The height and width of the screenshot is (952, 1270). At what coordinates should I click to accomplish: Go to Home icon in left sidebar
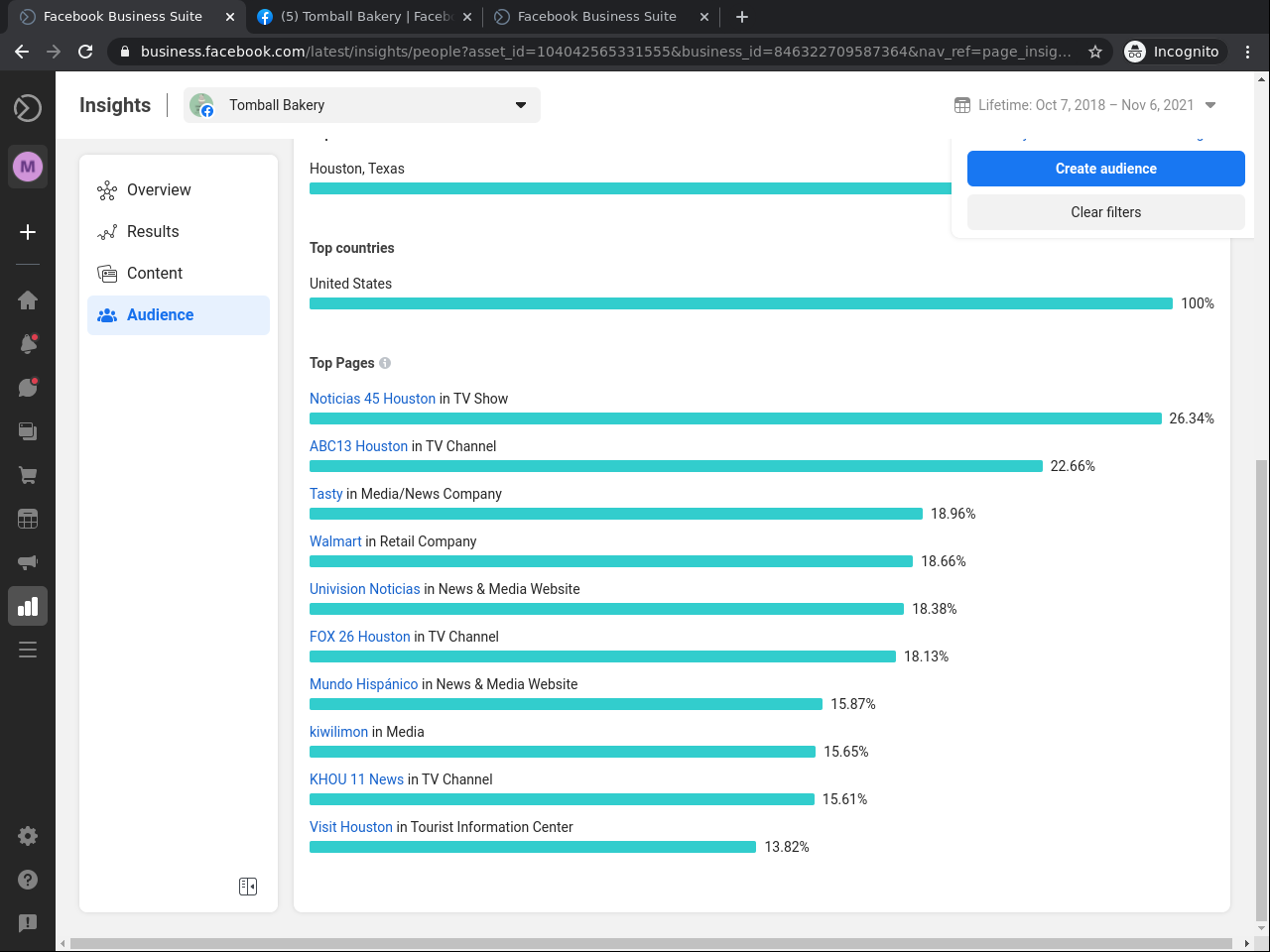click(28, 299)
